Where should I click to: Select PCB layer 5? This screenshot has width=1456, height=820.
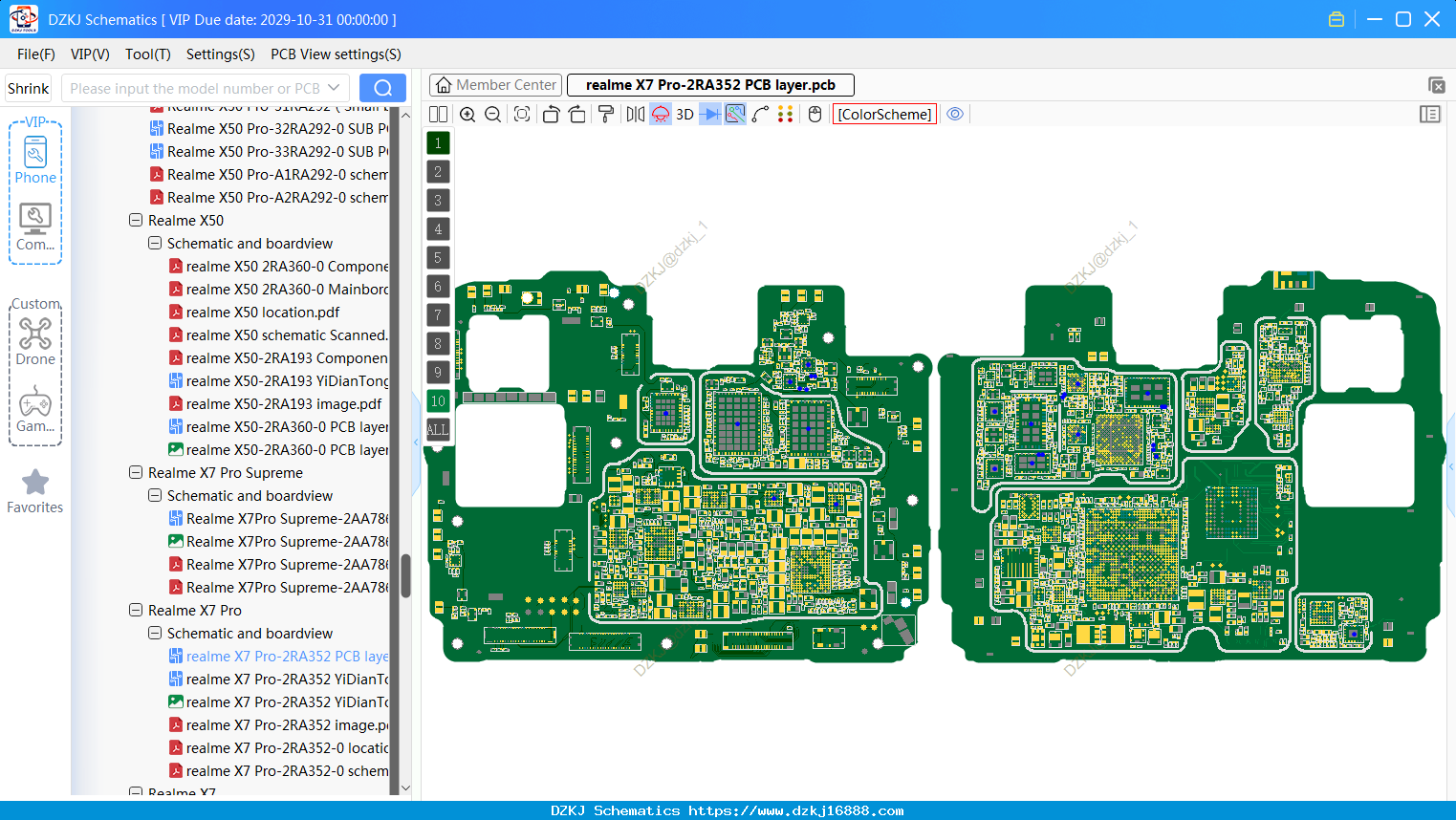pyautogui.click(x=438, y=257)
